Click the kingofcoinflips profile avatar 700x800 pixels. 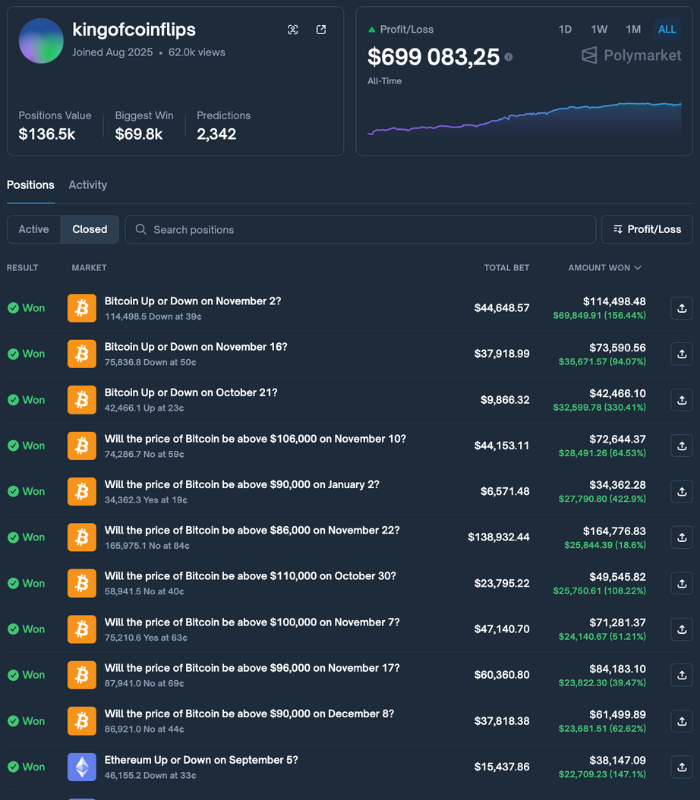coord(41,41)
